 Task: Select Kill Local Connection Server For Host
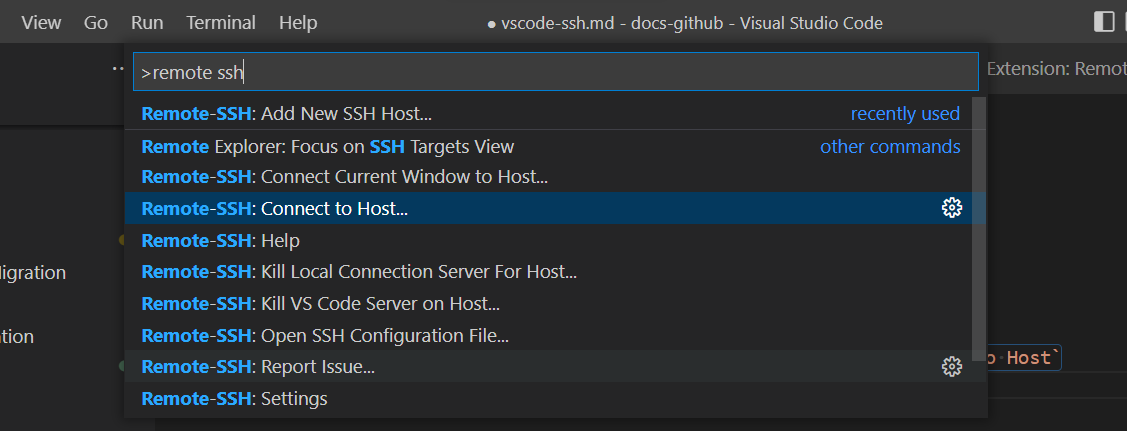click(555, 272)
